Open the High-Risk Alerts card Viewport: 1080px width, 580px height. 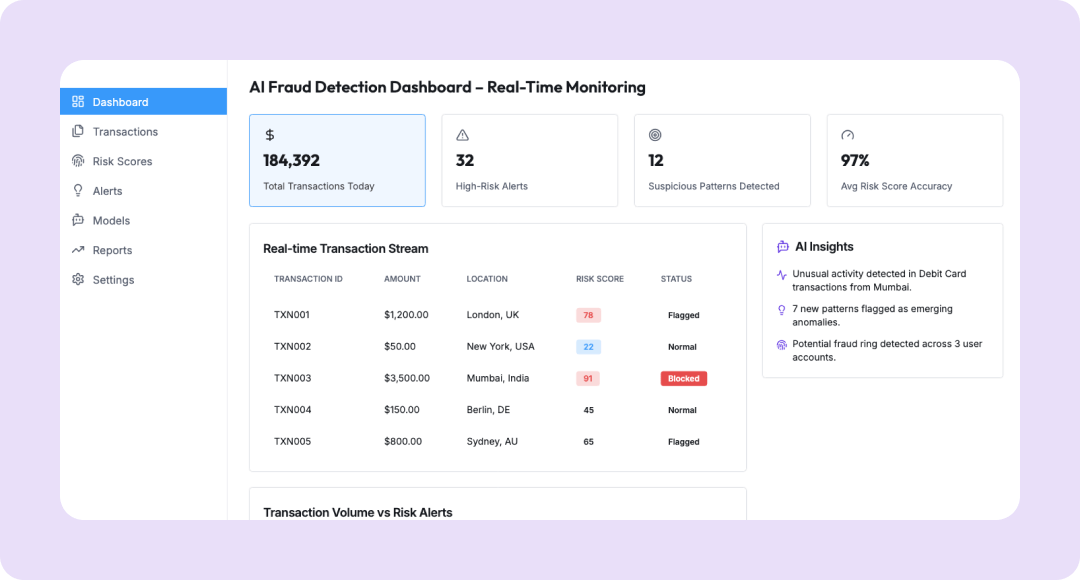(529, 160)
